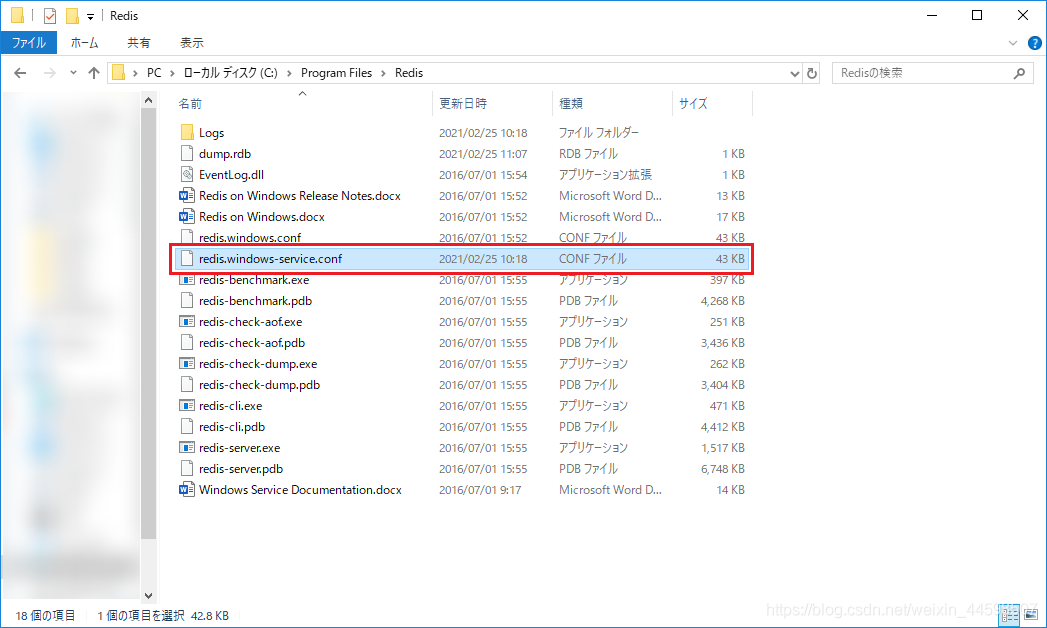
Task: Select Word icon of Redis on Windows.docx
Action: (187, 216)
